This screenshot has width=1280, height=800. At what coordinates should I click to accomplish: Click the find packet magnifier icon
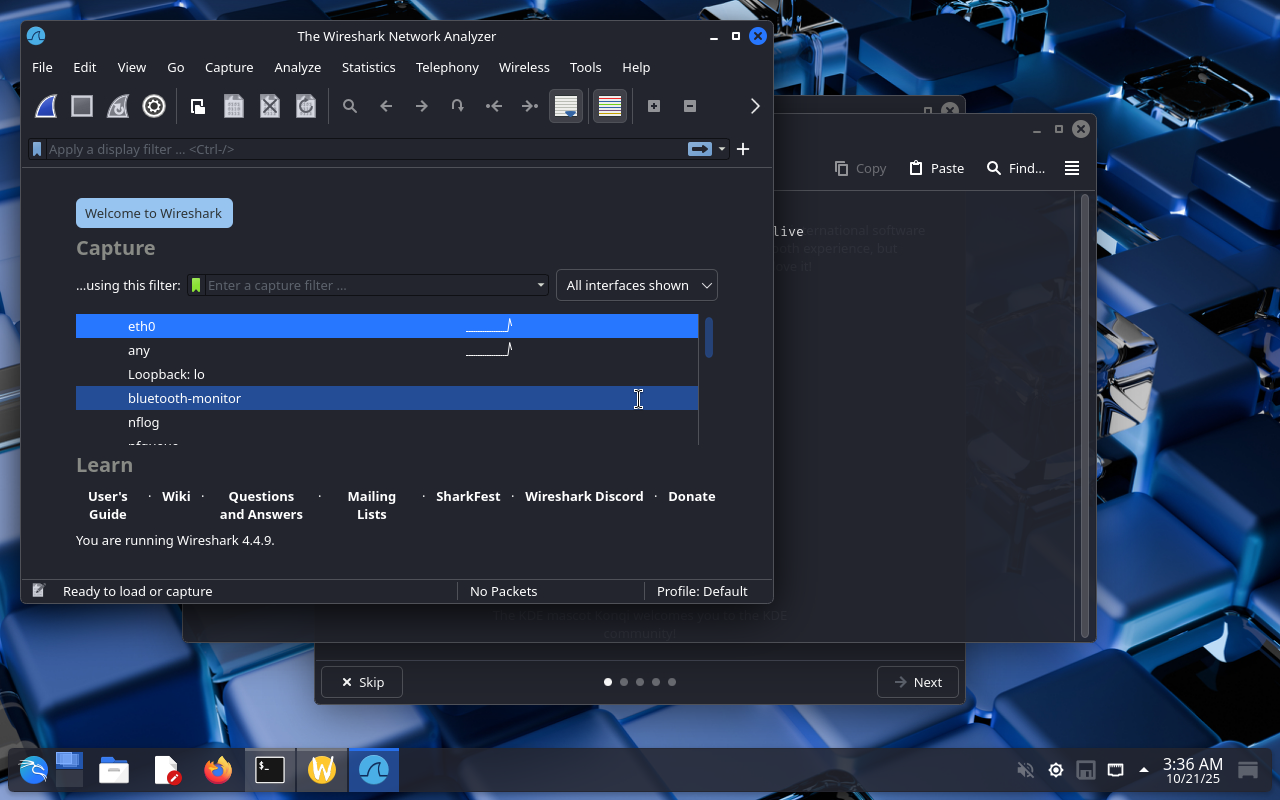tap(350, 106)
